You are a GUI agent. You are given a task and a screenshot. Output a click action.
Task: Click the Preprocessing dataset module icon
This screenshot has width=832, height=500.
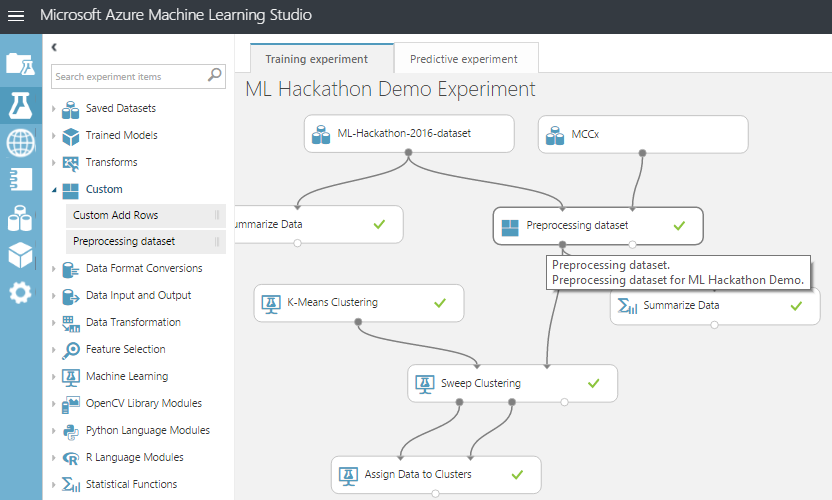coord(510,228)
